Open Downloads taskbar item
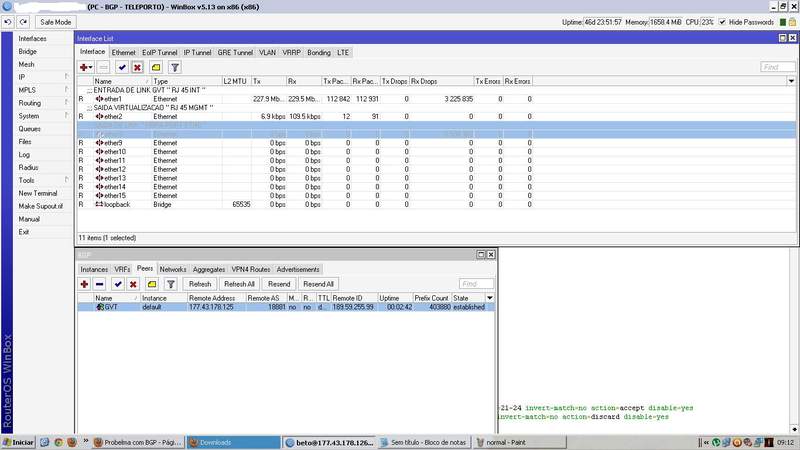Screen dimensions: 800x450 [234, 442]
